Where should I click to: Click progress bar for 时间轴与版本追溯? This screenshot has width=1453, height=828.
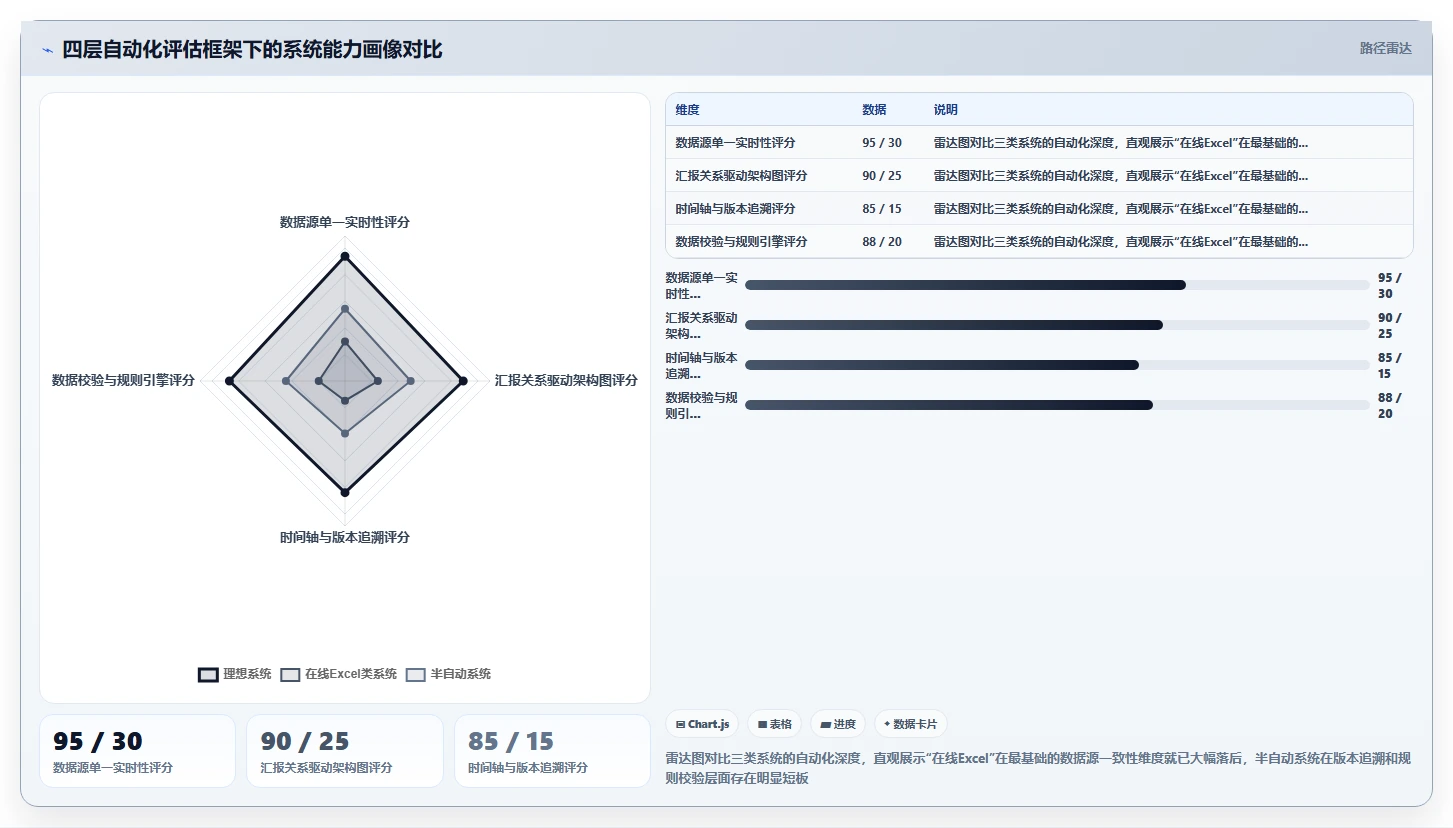point(1057,365)
